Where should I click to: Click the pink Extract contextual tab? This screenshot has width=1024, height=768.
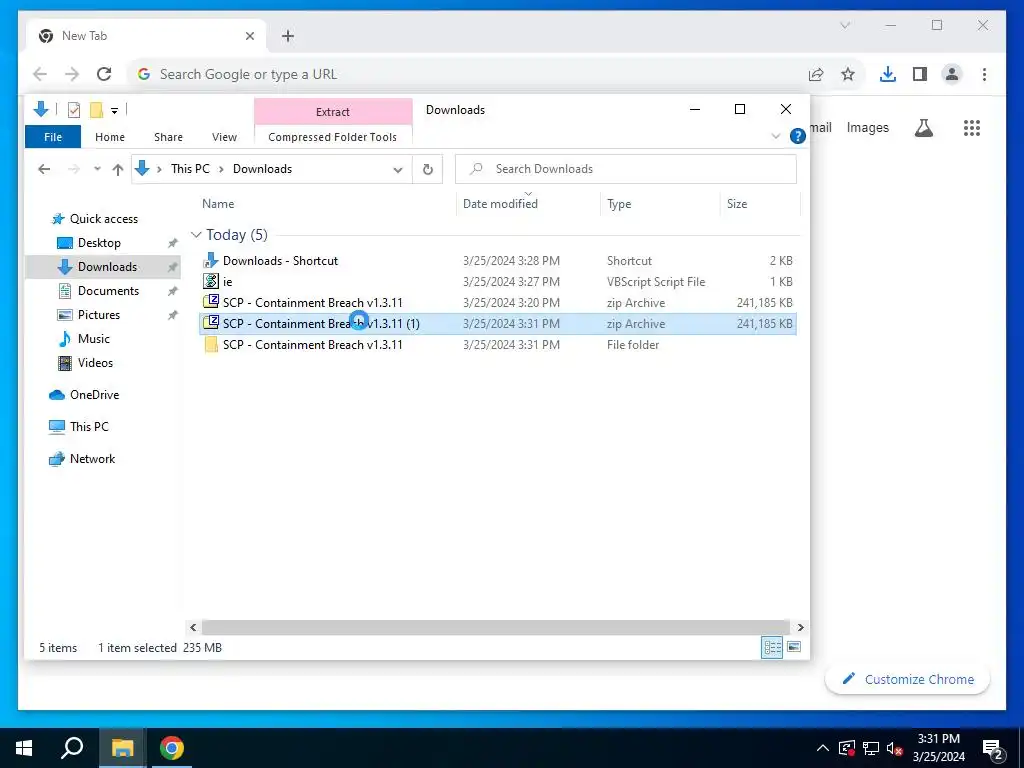coord(332,112)
